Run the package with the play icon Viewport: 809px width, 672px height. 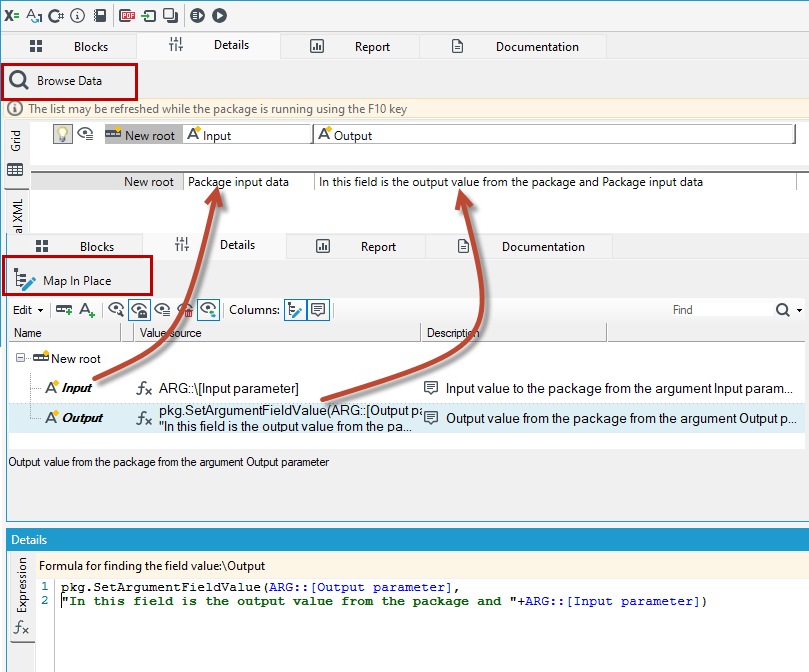pyautogui.click(x=219, y=15)
